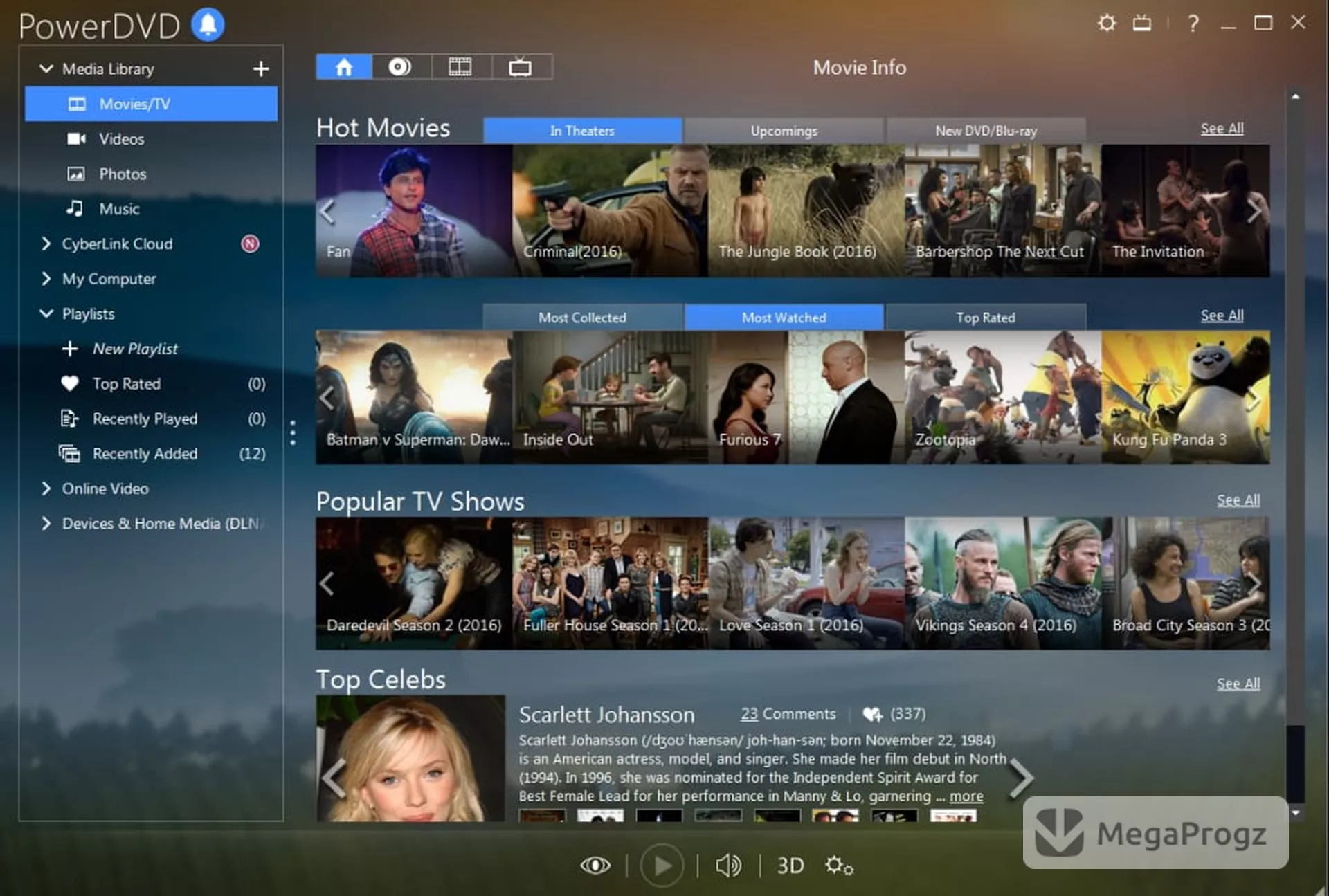Screen dimensions: 1329x896
Task: Toggle TrueTheater eye icon in playback bar
Action: click(x=595, y=865)
